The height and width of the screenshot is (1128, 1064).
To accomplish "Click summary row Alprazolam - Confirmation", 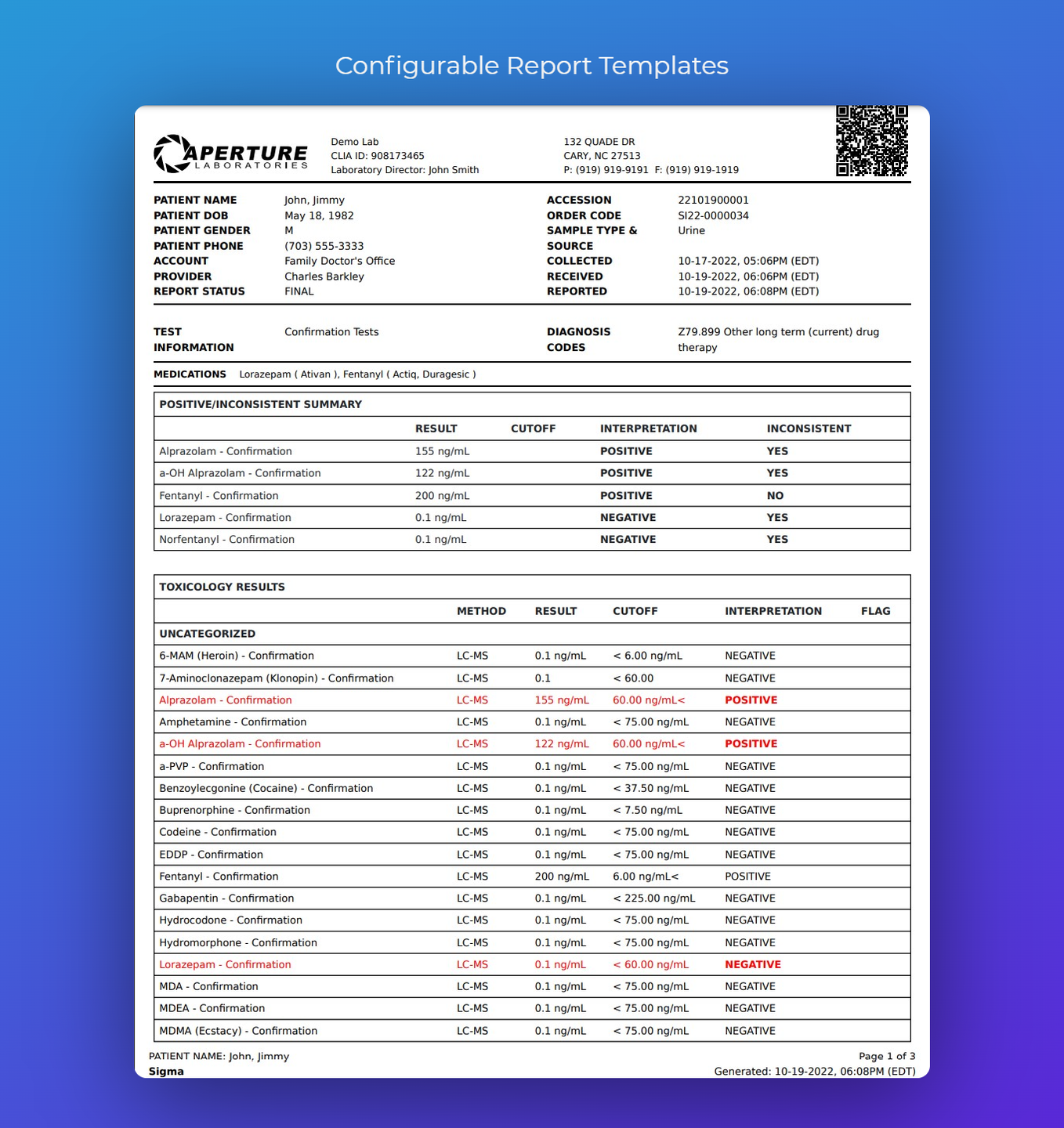I will (x=532, y=451).
